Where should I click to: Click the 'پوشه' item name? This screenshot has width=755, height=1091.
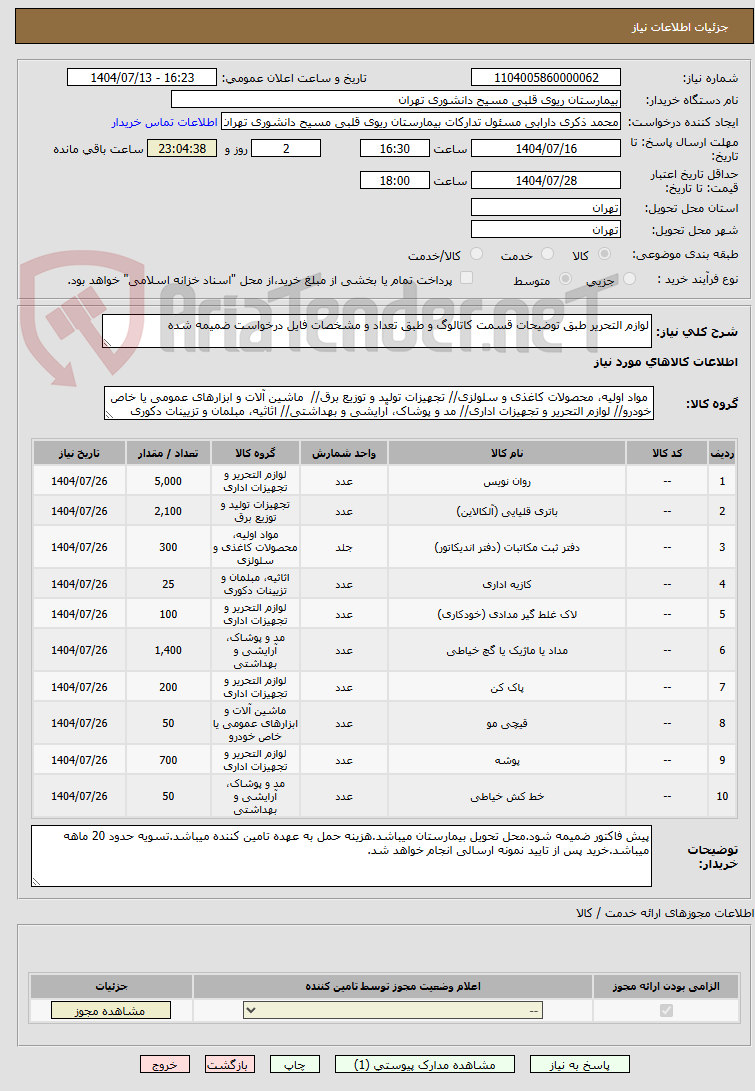click(507, 760)
